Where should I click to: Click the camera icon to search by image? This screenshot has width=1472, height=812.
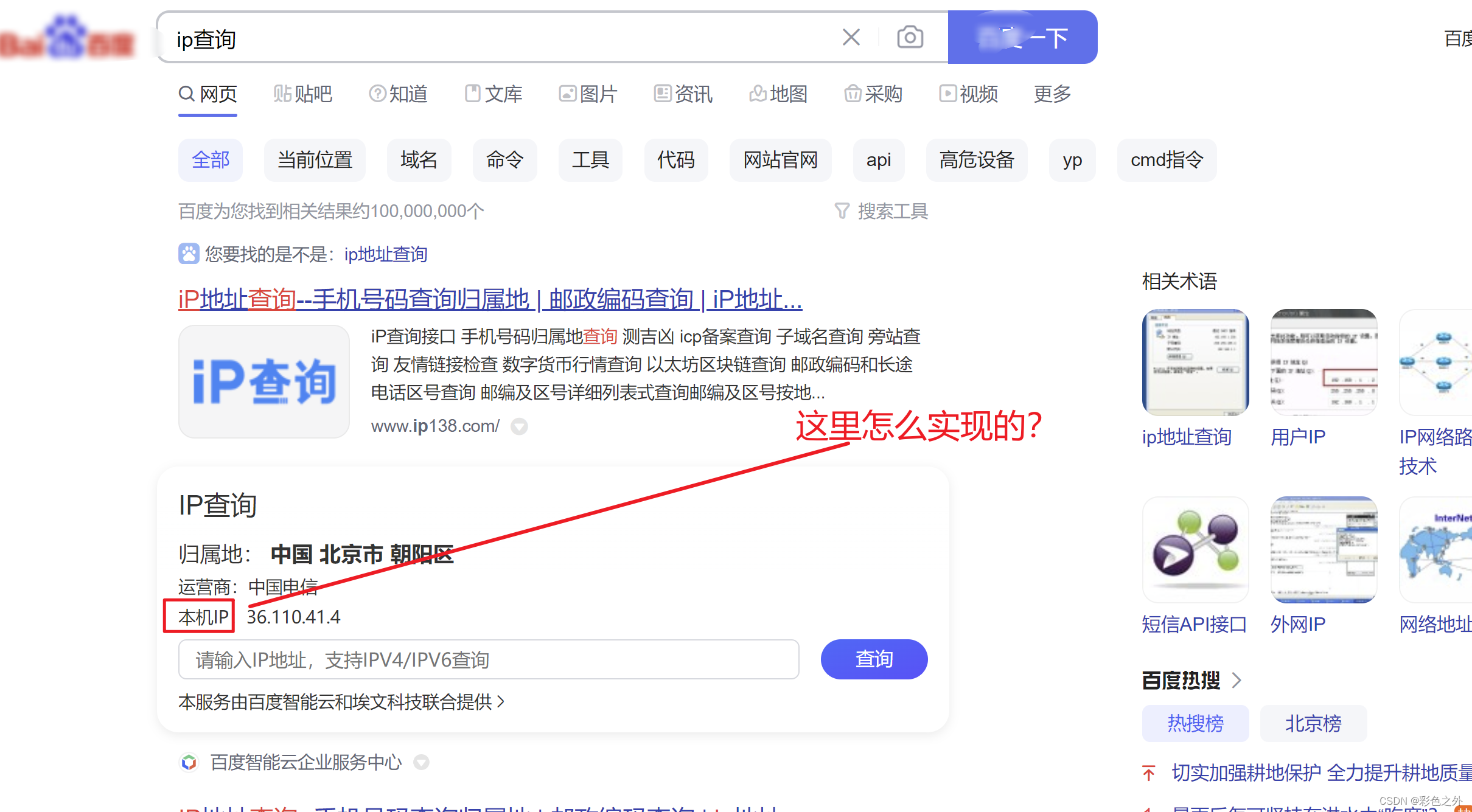coord(909,37)
